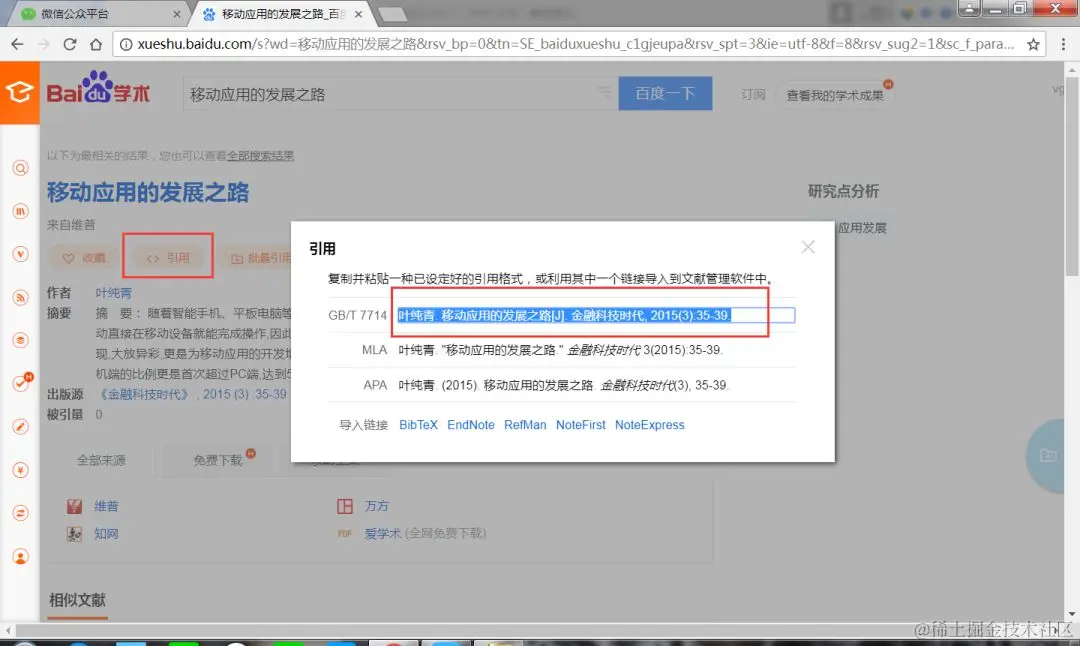This screenshot has height=646, width=1080.
Task: Click the 订阅 link
Action: pos(754,94)
